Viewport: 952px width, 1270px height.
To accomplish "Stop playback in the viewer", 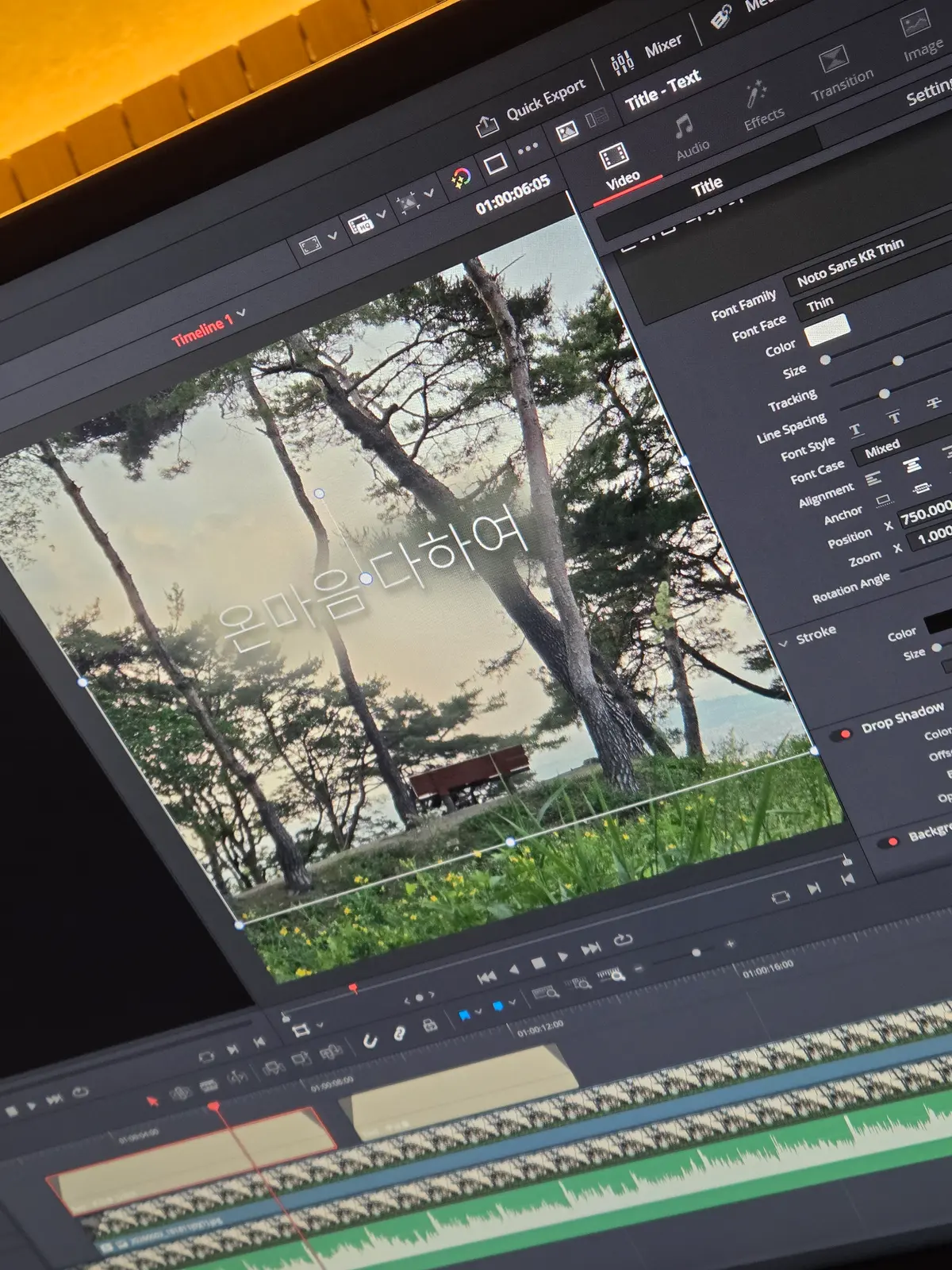I will coord(538,963).
